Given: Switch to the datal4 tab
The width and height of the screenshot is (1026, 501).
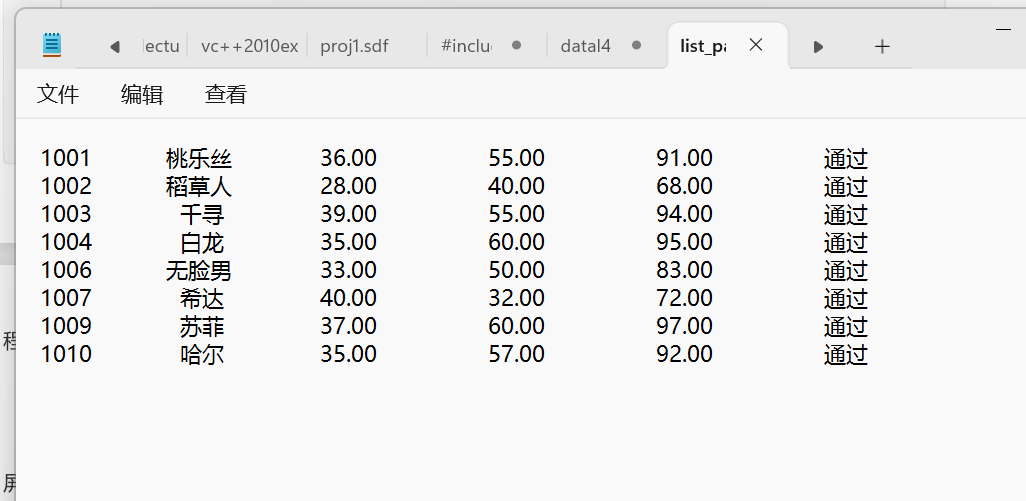Looking at the screenshot, I should [585, 46].
